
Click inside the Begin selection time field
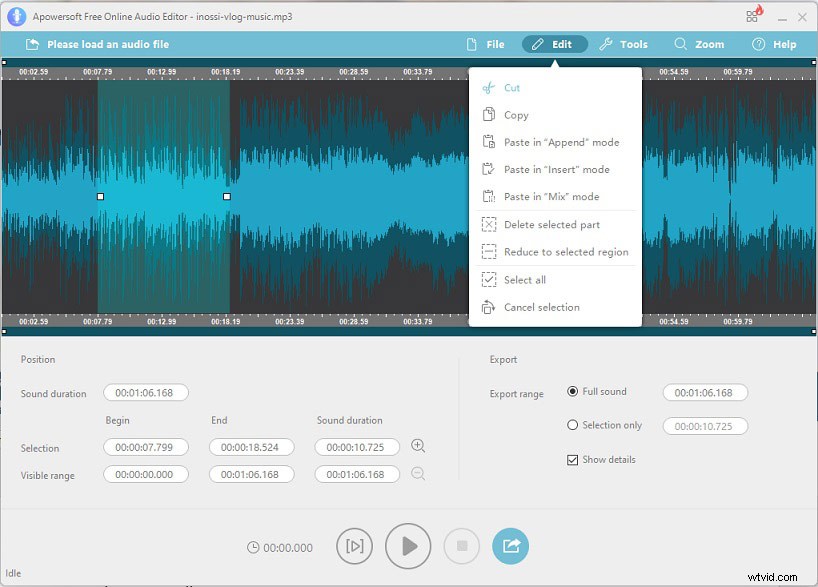point(145,446)
